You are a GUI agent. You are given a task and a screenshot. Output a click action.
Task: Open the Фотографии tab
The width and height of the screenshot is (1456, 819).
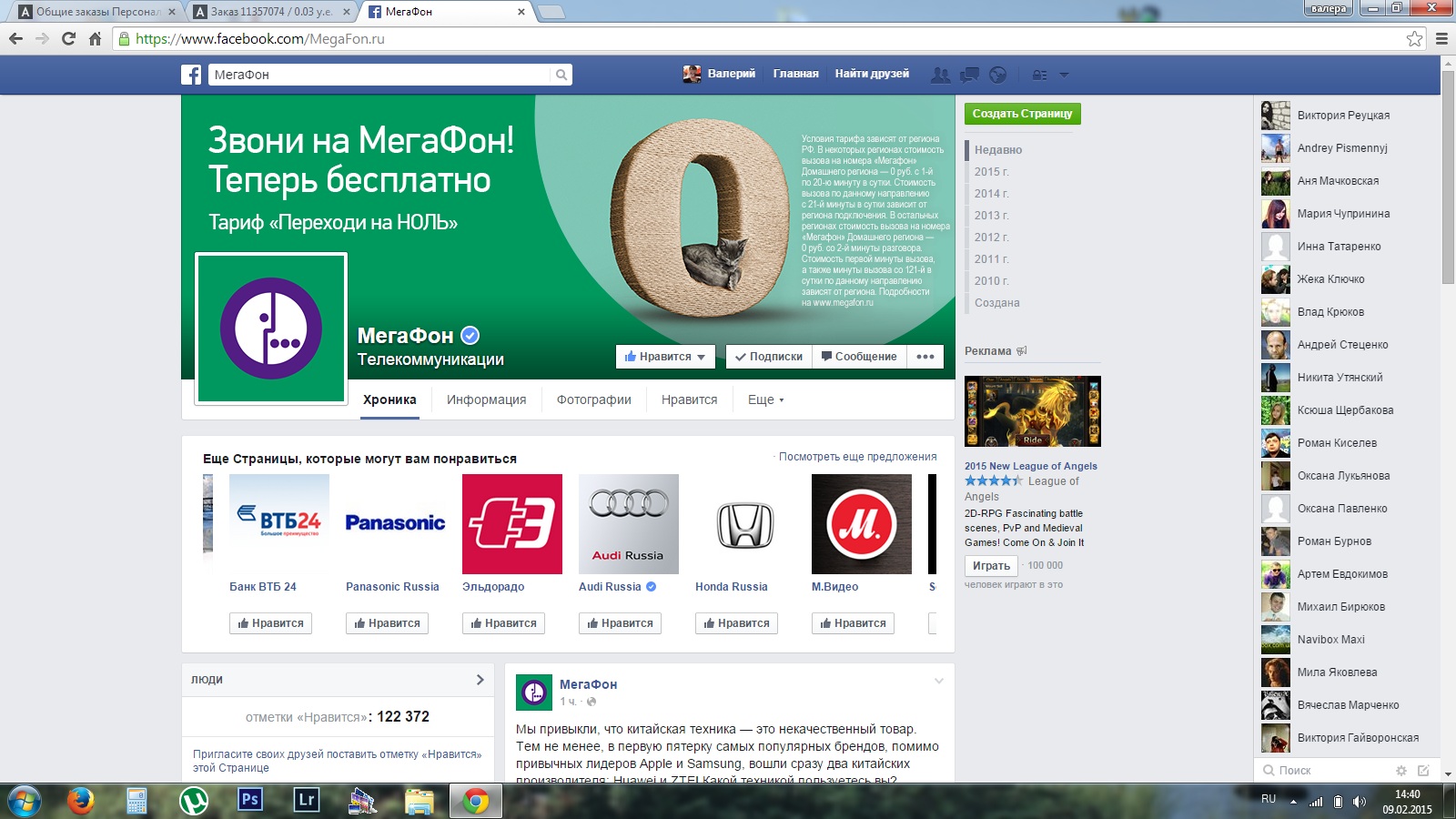[x=594, y=399]
